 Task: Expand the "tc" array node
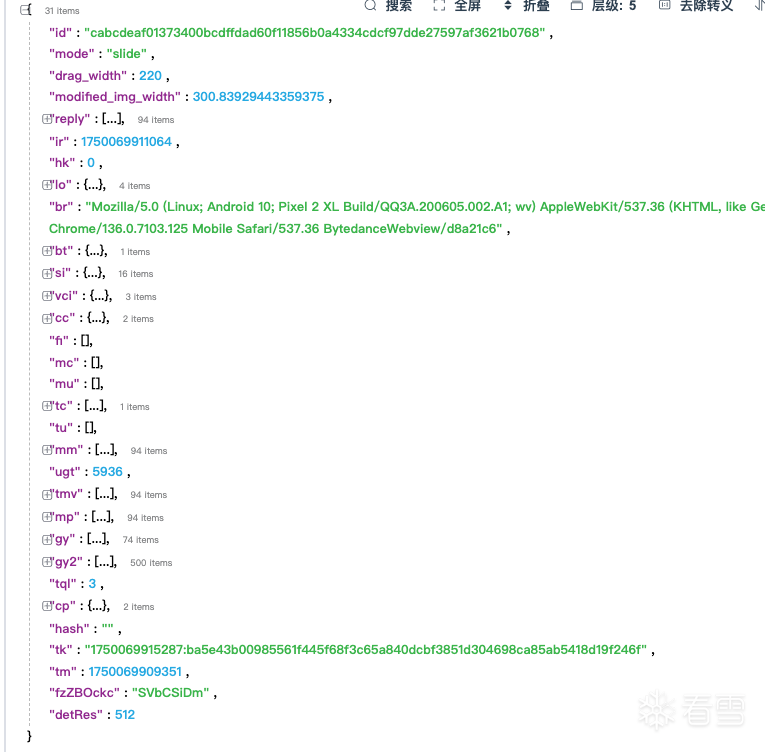(47, 406)
